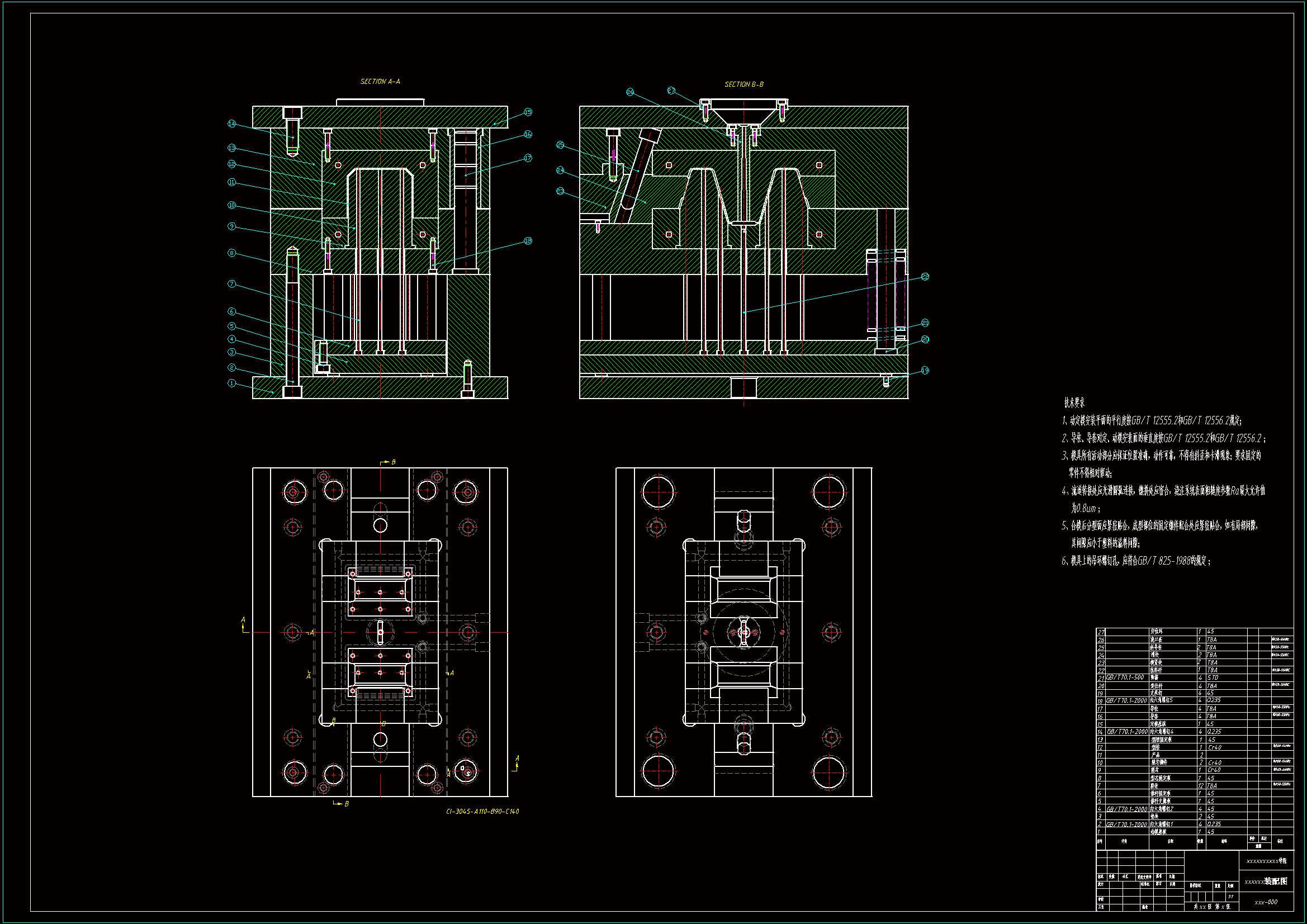1307x924 pixels.
Task: Select the CI-3045-A110-B90-C140 mold base label
Action: [x=482, y=811]
